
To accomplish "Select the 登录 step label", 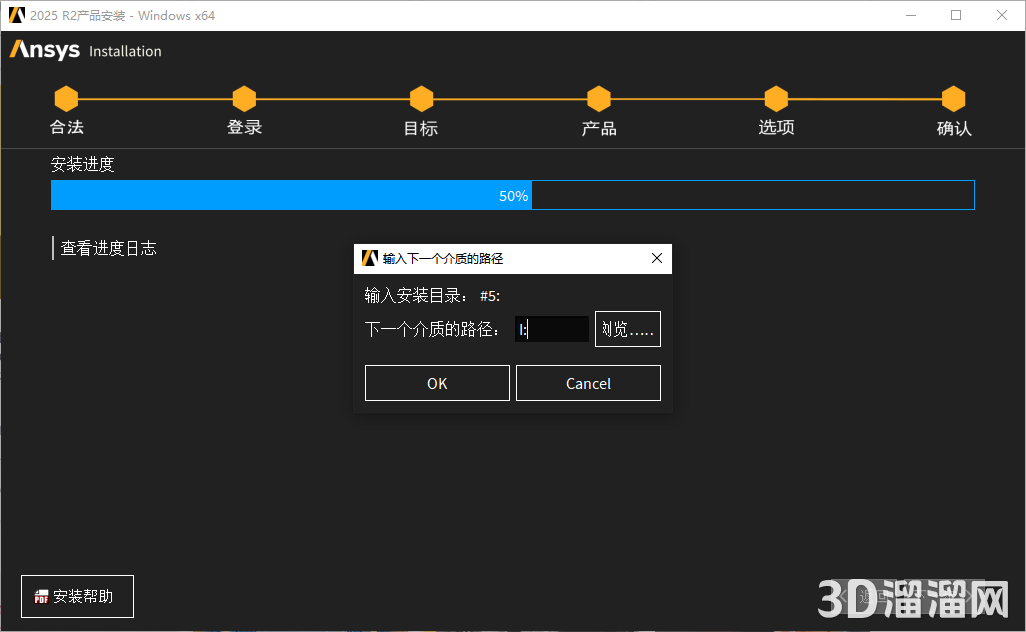I will 244,127.
